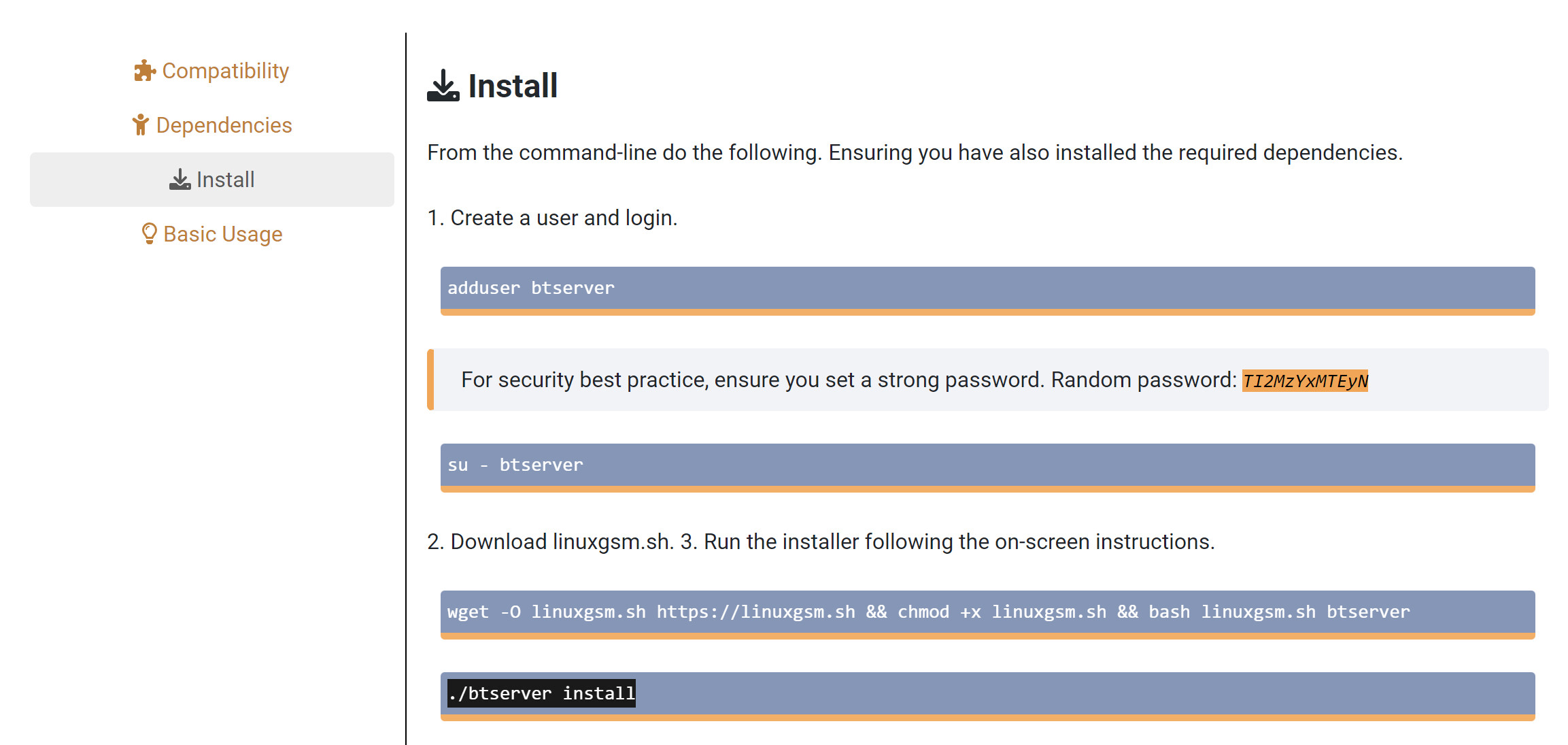Click the Install page heading
Image resolution: width=1568 pixels, height=745 pixels.
click(x=513, y=86)
